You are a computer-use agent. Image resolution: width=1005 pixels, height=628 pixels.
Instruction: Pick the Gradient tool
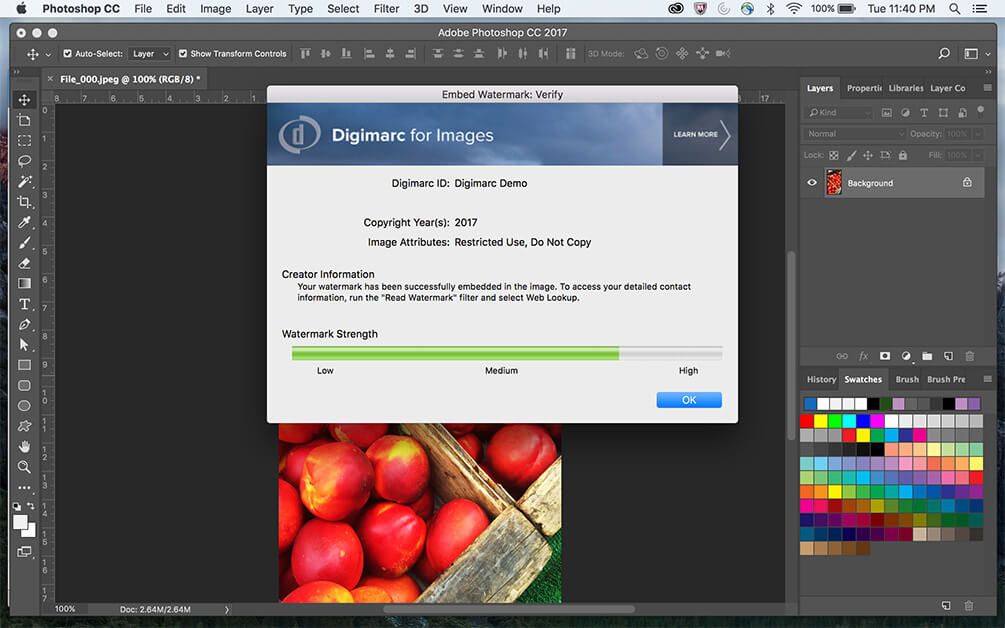(24, 283)
